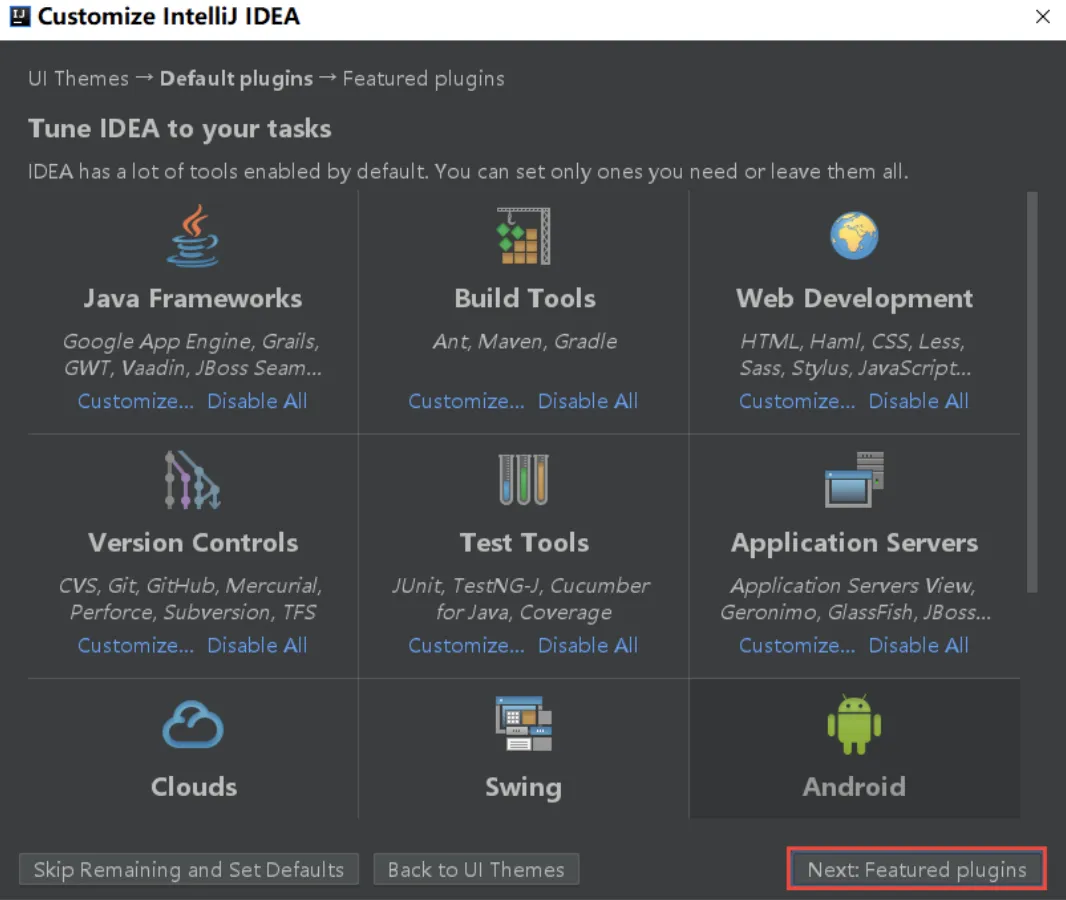Click the IntelliJ IDEA logo in title bar
This screenshot has width=1066, height=900.
[20, 16]
